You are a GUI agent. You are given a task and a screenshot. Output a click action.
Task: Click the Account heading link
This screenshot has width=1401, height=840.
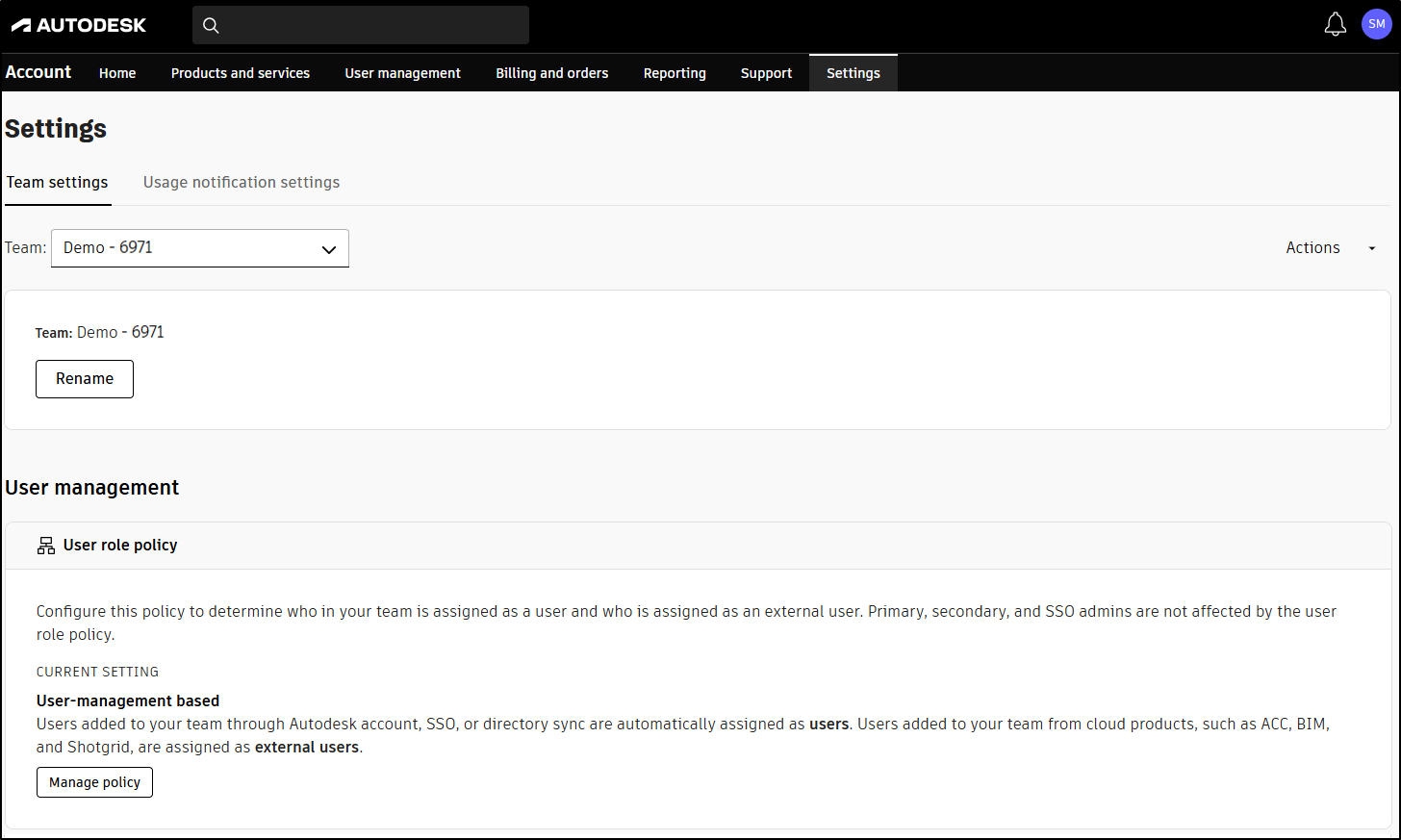coord(38,72)
